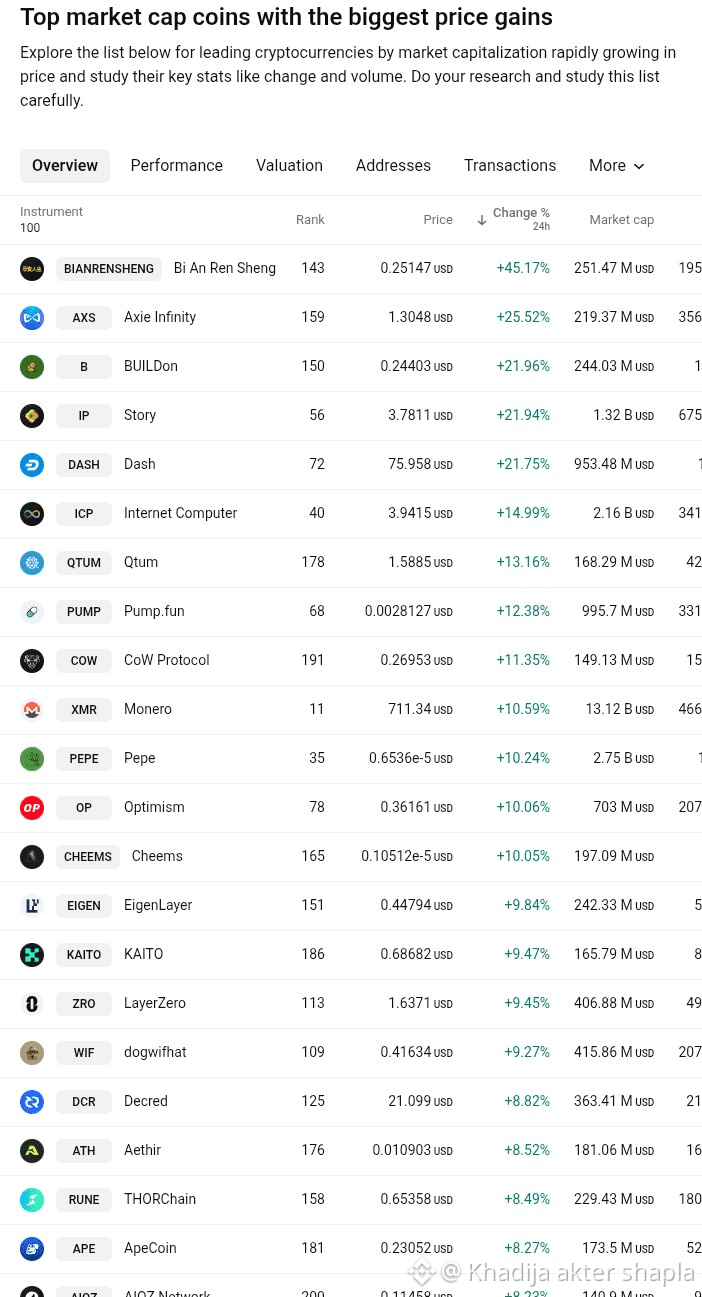Image resolution: width=702 pixels, height=1297 pixels.
Task: Click the Qtum coin logo
Action: (x=32, y=563)
